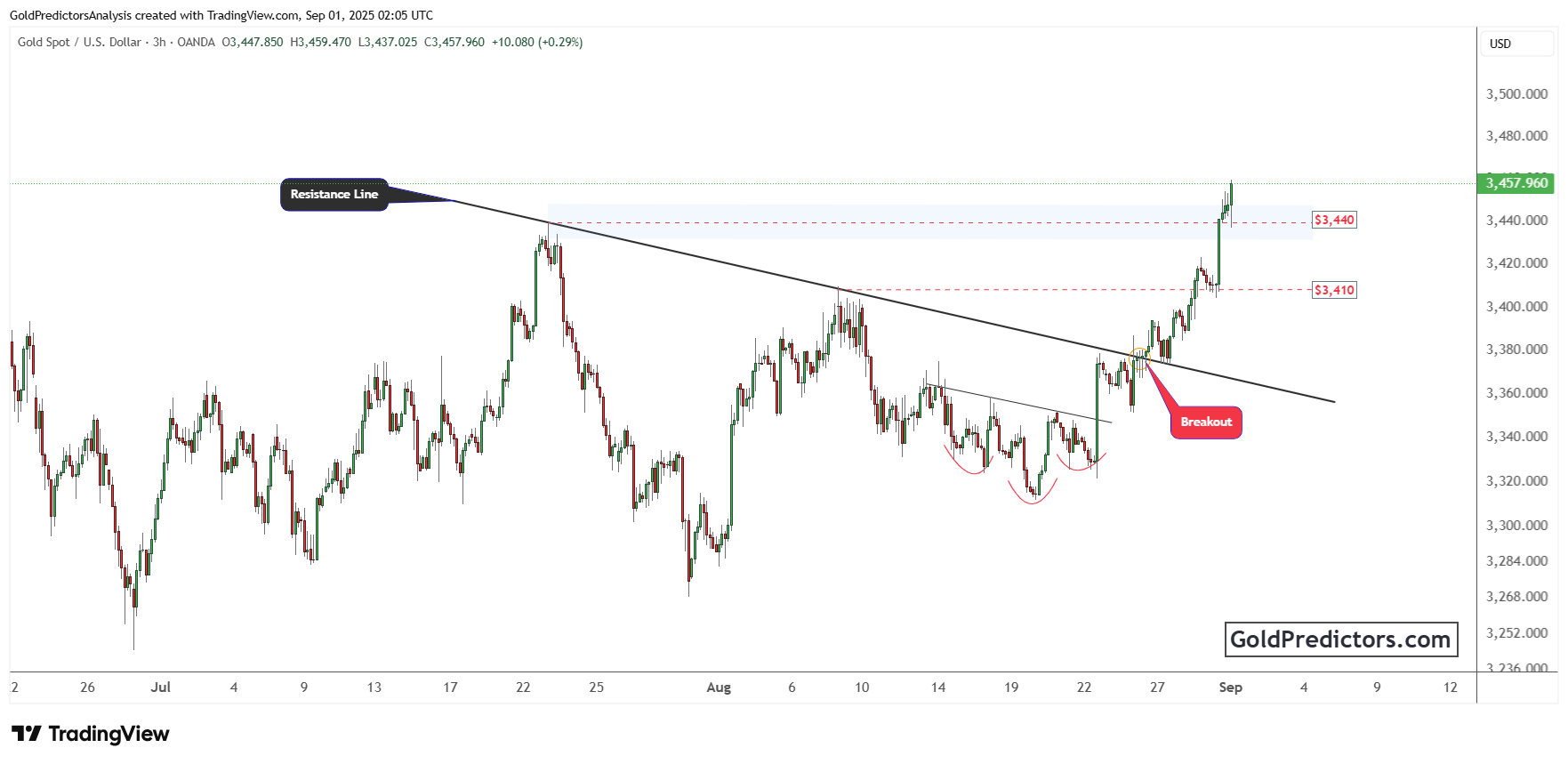Click the Jul label on the date axis
The image size is (1568, 764).
(x=160, y=688)
